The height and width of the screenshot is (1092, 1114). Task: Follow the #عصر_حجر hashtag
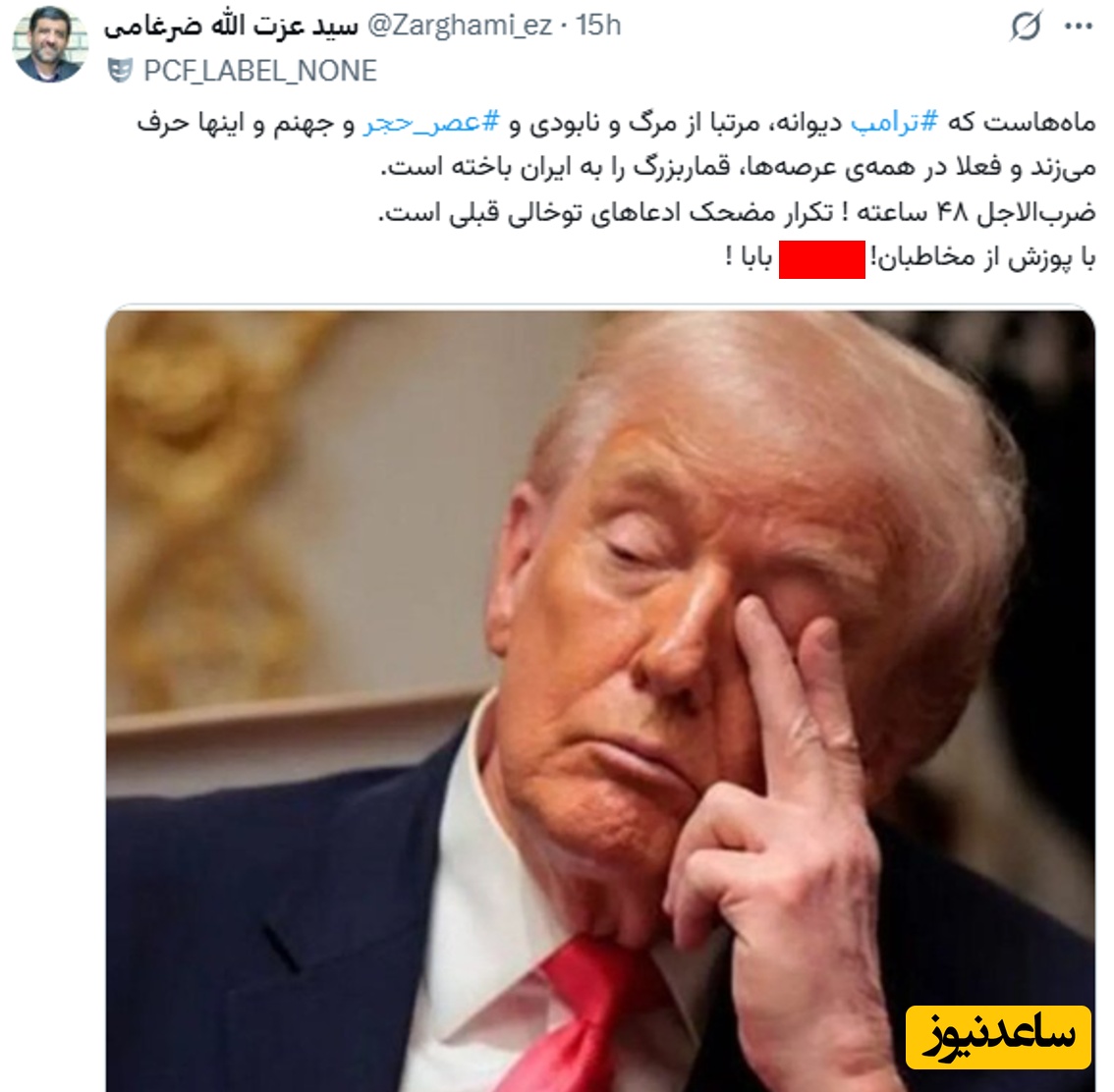[x=432, y=123]
